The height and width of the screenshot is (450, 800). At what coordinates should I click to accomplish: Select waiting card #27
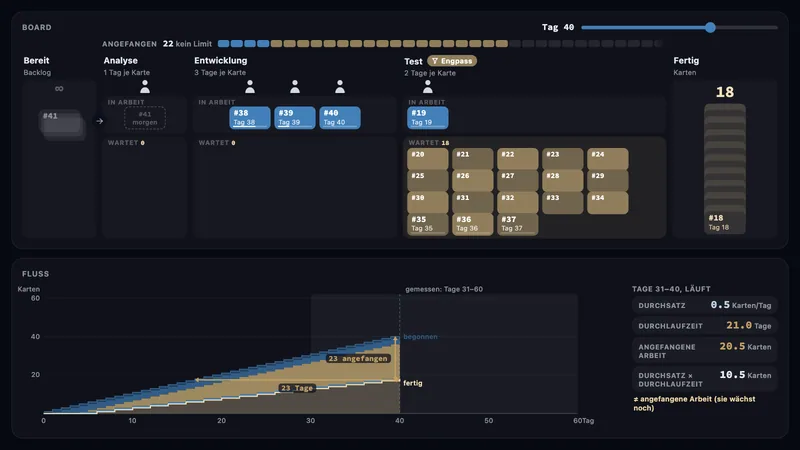tap(517, 181)
